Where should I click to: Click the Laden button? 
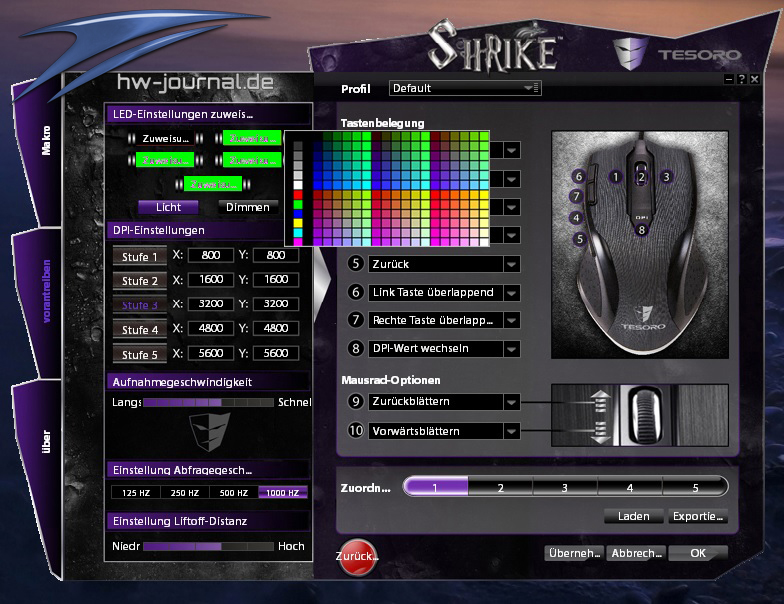point(634,516)
